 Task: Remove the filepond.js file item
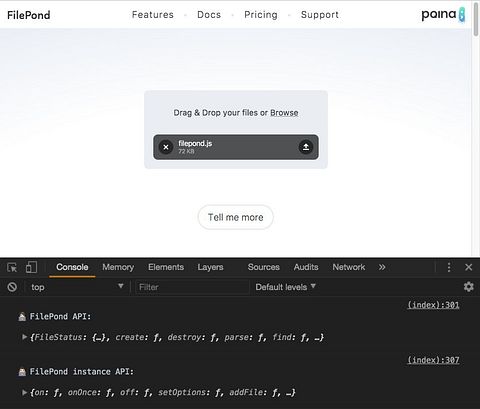tap(166, 147)
